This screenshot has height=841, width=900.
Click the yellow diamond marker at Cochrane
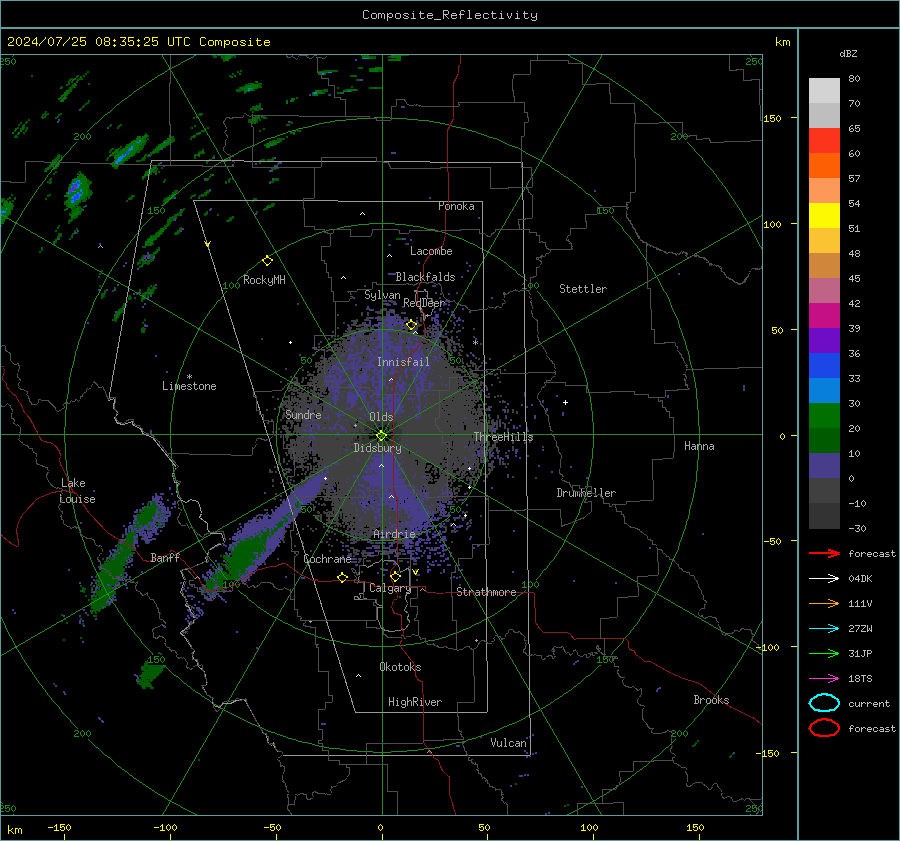tap(343, 577)
